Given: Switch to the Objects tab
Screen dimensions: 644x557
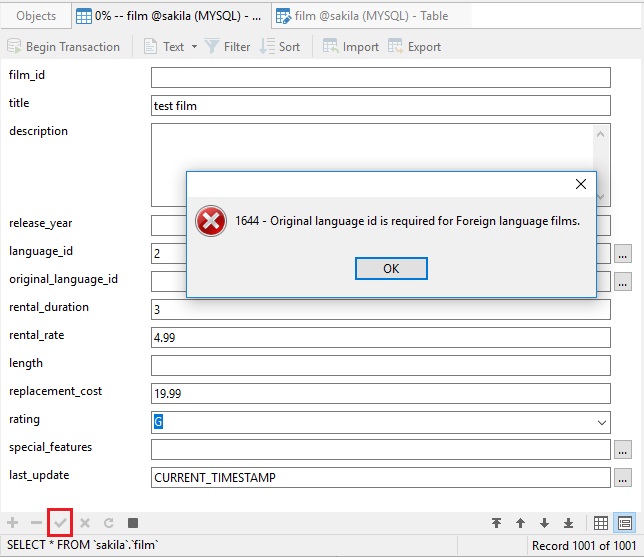Looking at the screenshot, I should click(x=36, y=16).
